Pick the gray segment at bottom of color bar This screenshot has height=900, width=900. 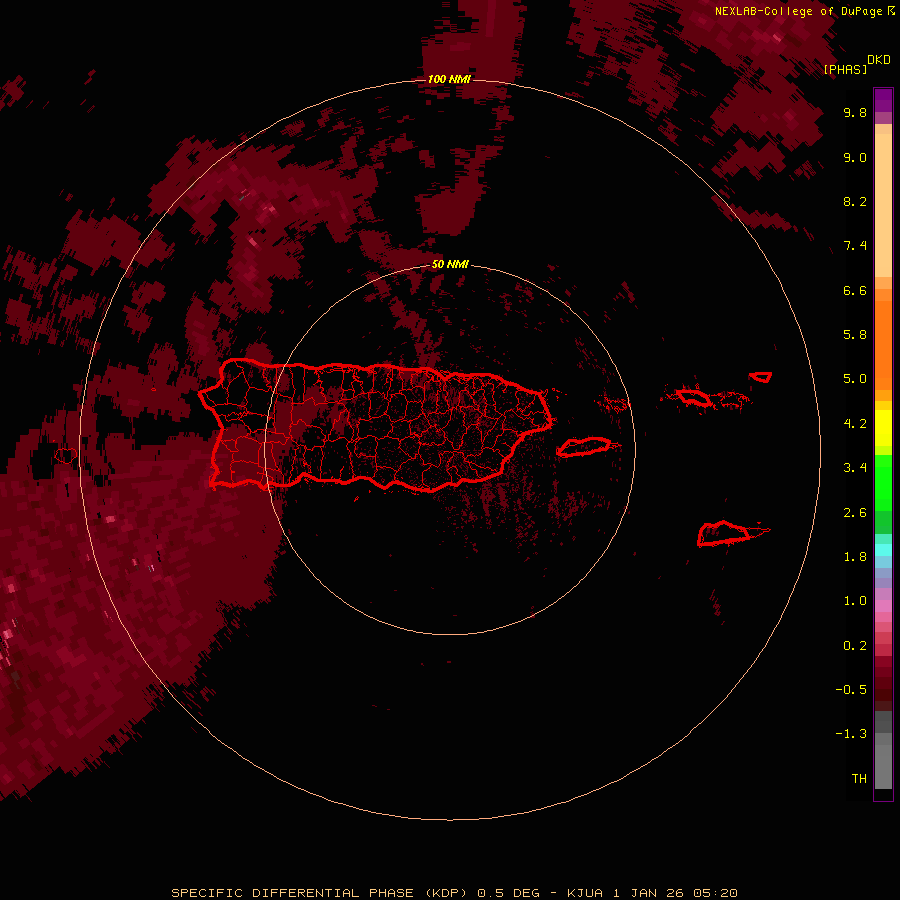click(x=883, y=766)
